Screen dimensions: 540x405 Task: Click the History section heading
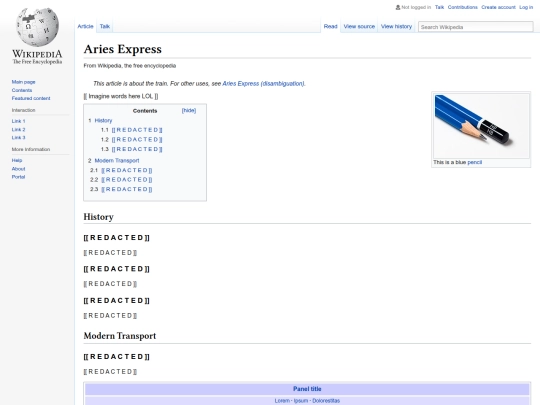click(98, 217)
